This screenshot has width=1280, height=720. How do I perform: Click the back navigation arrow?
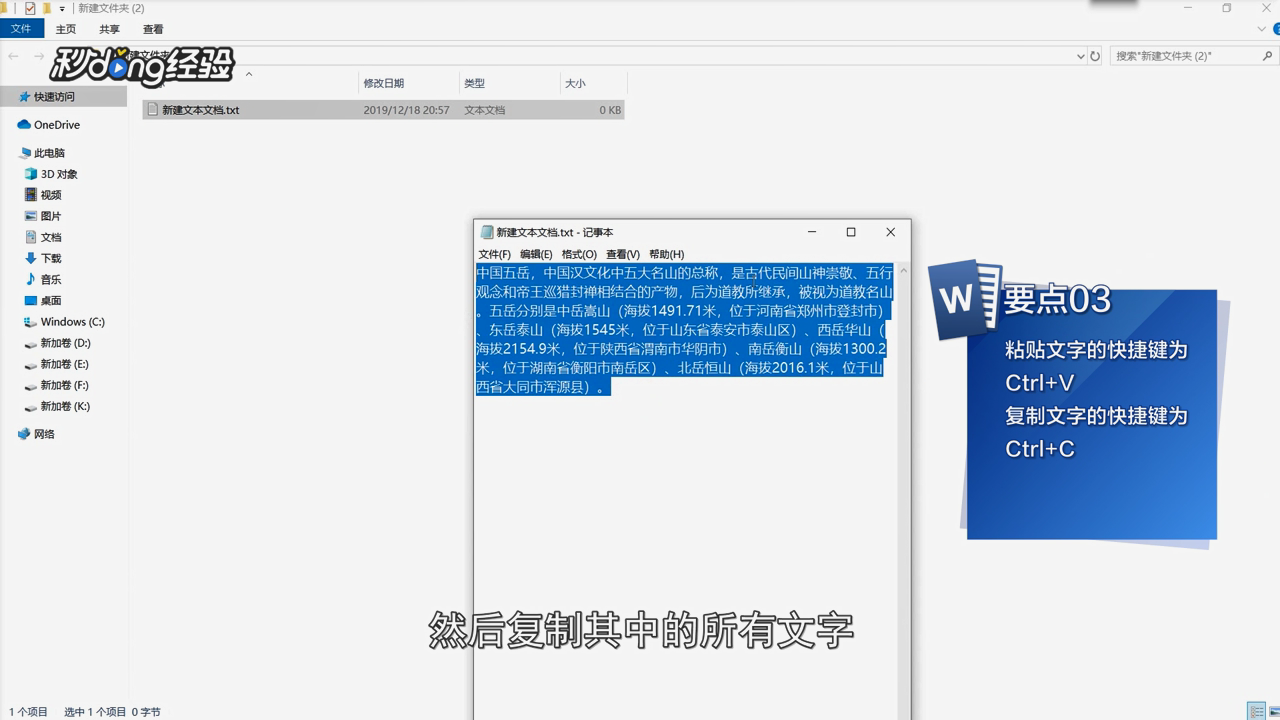click(15, 56)
